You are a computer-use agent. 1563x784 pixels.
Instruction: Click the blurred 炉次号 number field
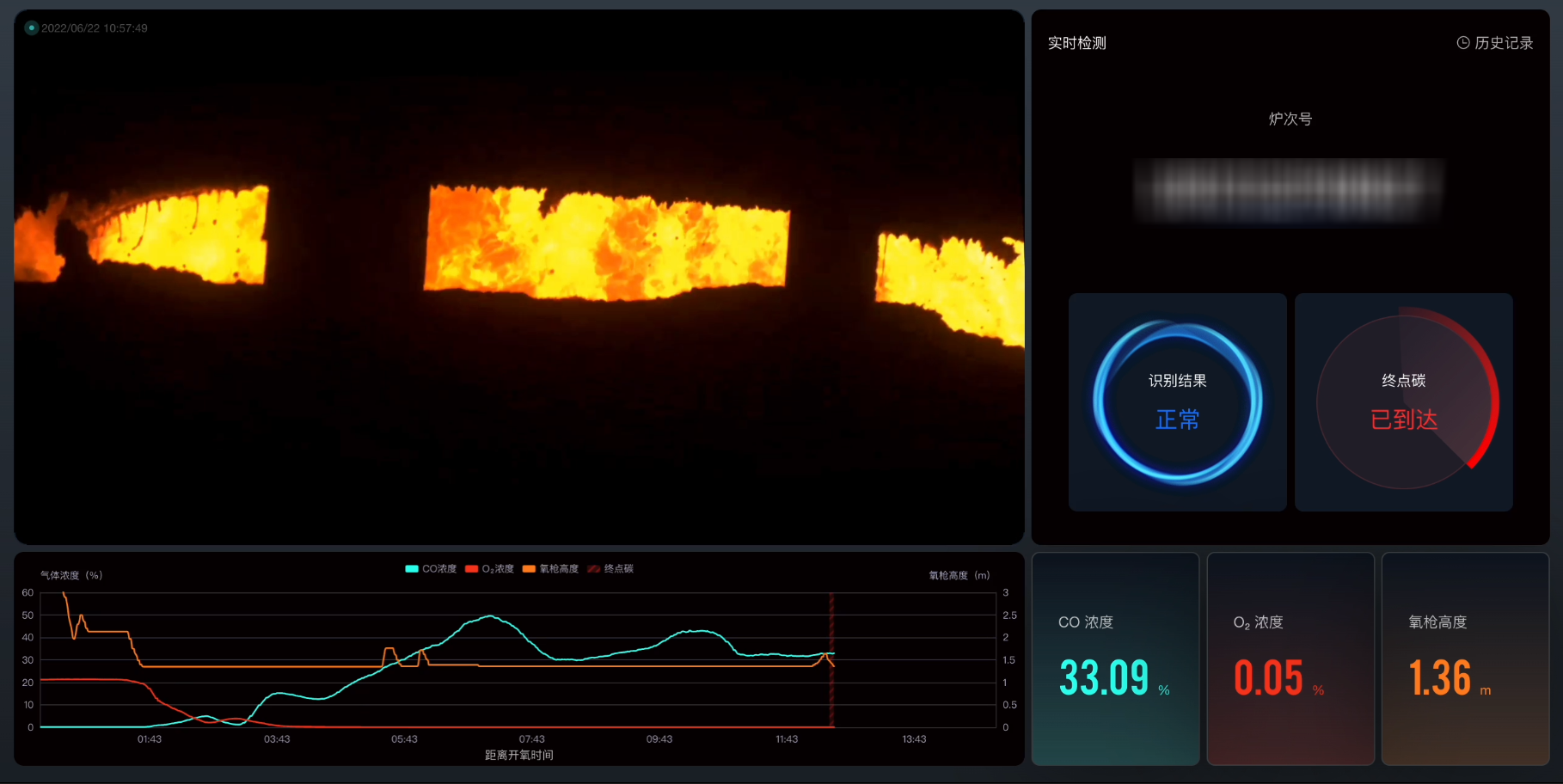(x=1290, y=190)
